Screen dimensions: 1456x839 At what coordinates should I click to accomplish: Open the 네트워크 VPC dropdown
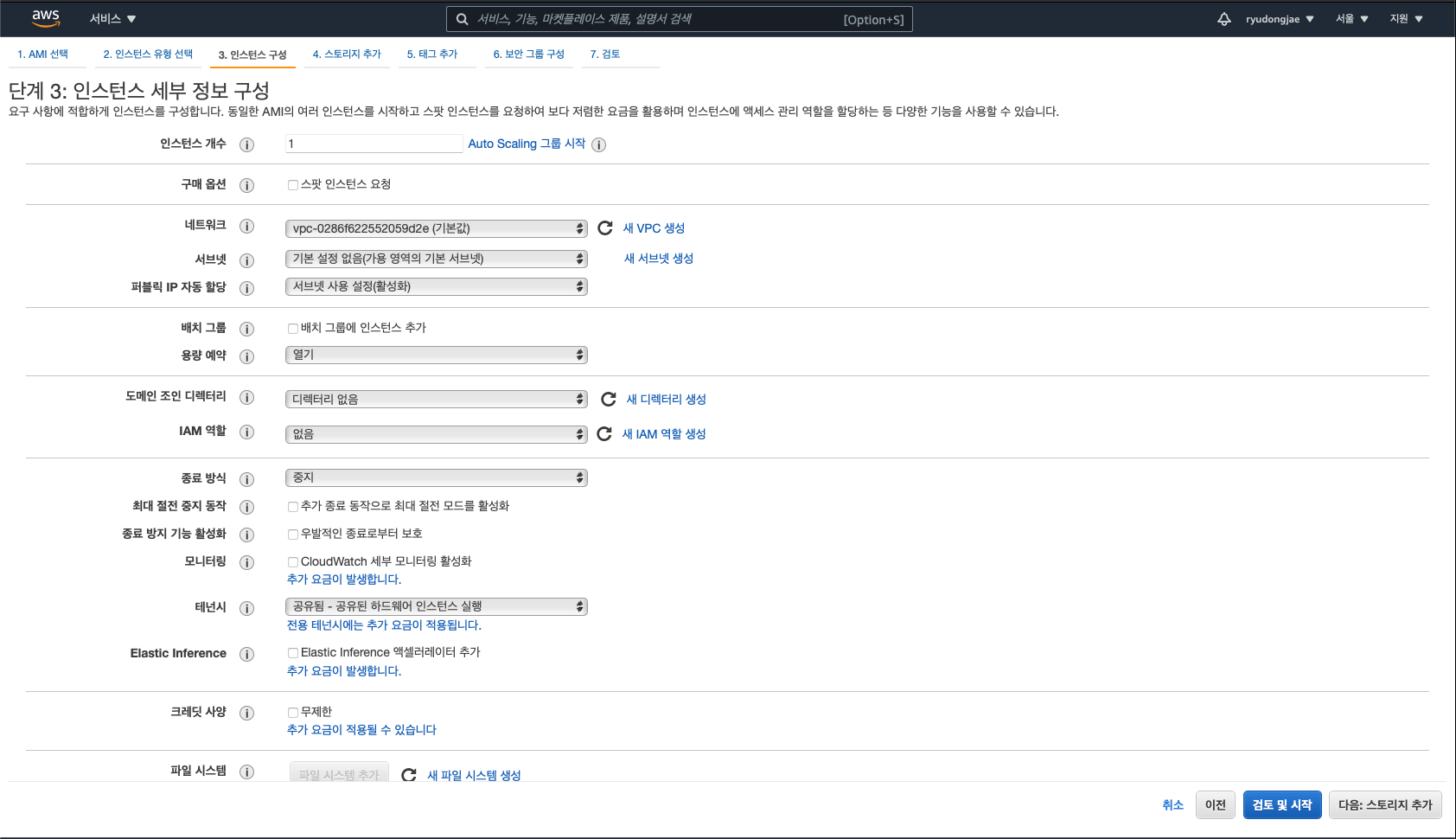[x=437, y=228]
